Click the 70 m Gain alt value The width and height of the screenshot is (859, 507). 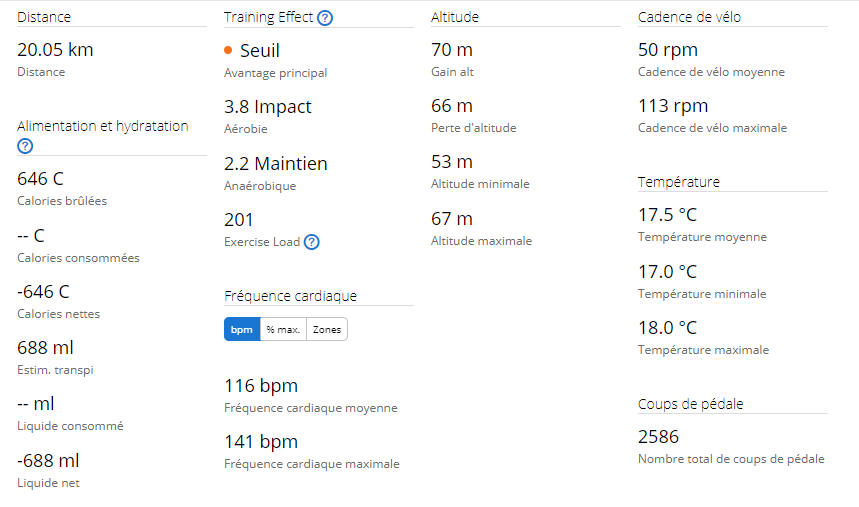451,50
